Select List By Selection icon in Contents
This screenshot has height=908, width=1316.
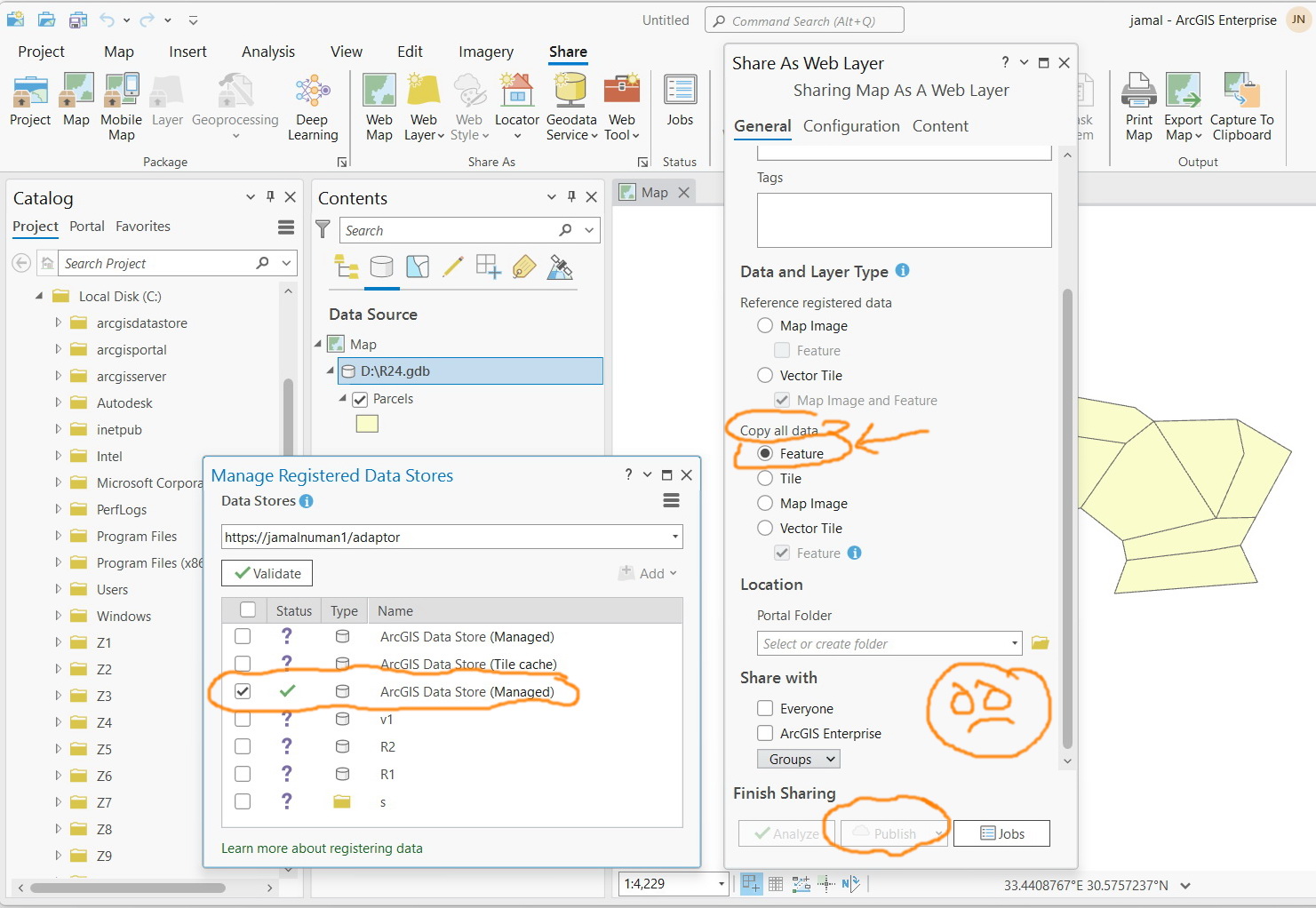pos(418,267)
